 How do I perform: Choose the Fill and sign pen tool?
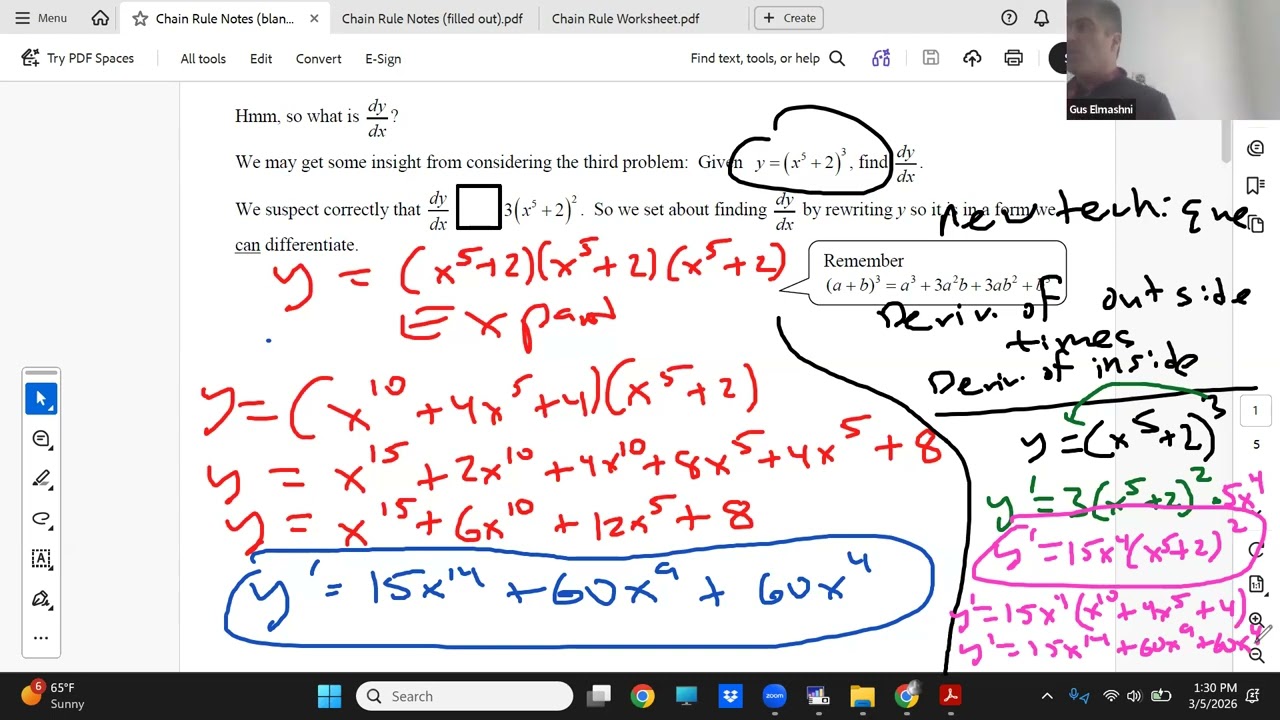[x=41, y=598]
